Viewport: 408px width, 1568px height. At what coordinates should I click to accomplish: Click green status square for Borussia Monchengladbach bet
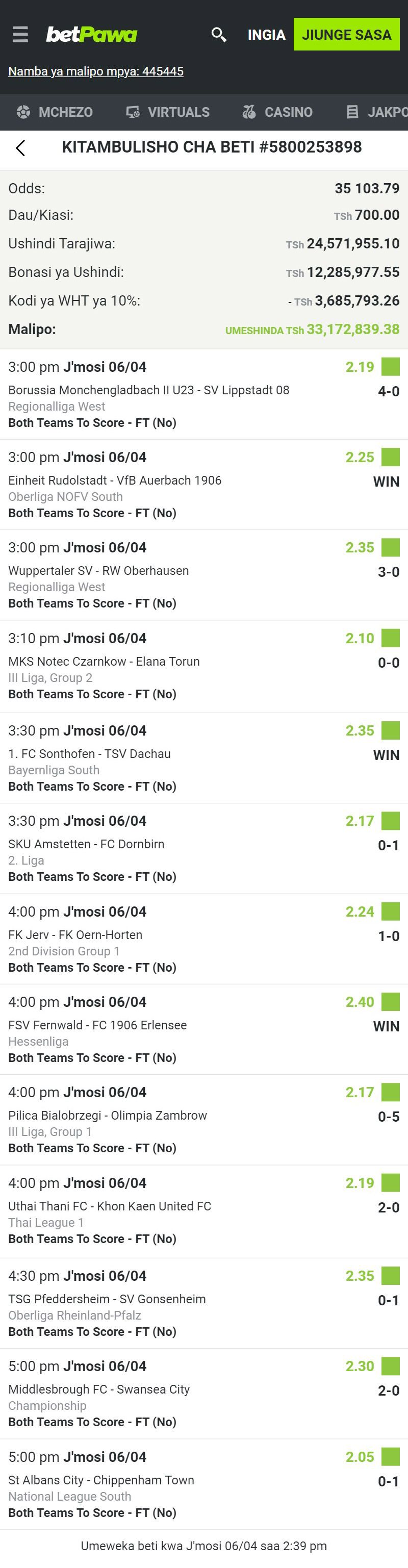(x=390, y=366)
